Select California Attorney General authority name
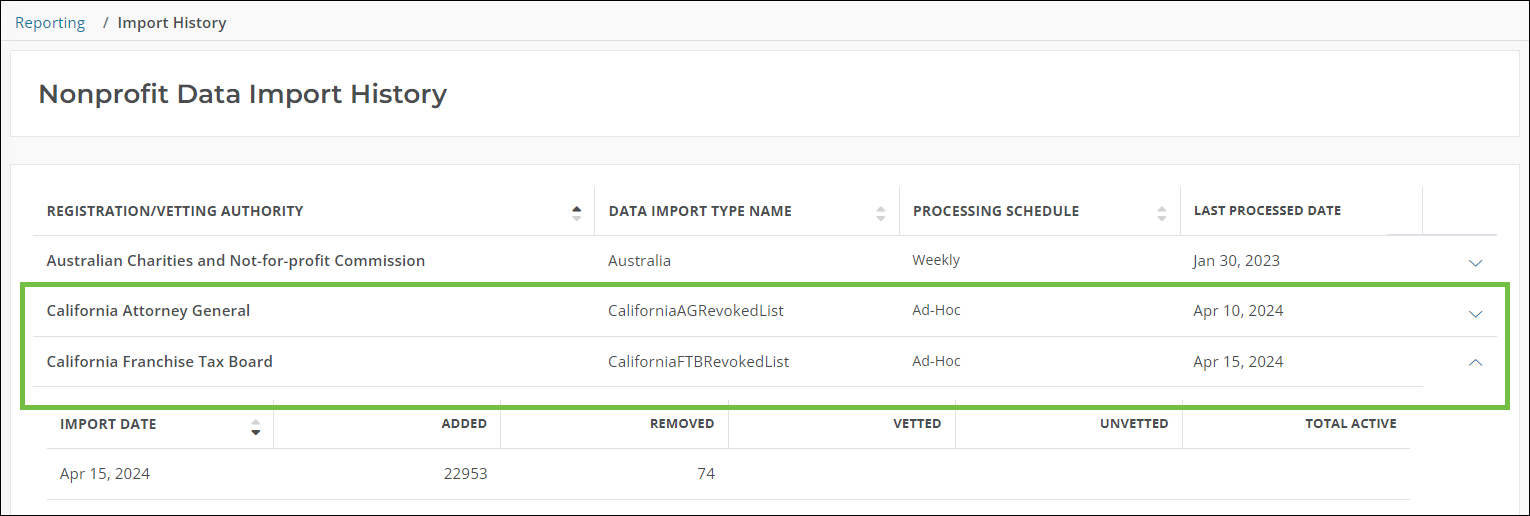 [148, 311]
